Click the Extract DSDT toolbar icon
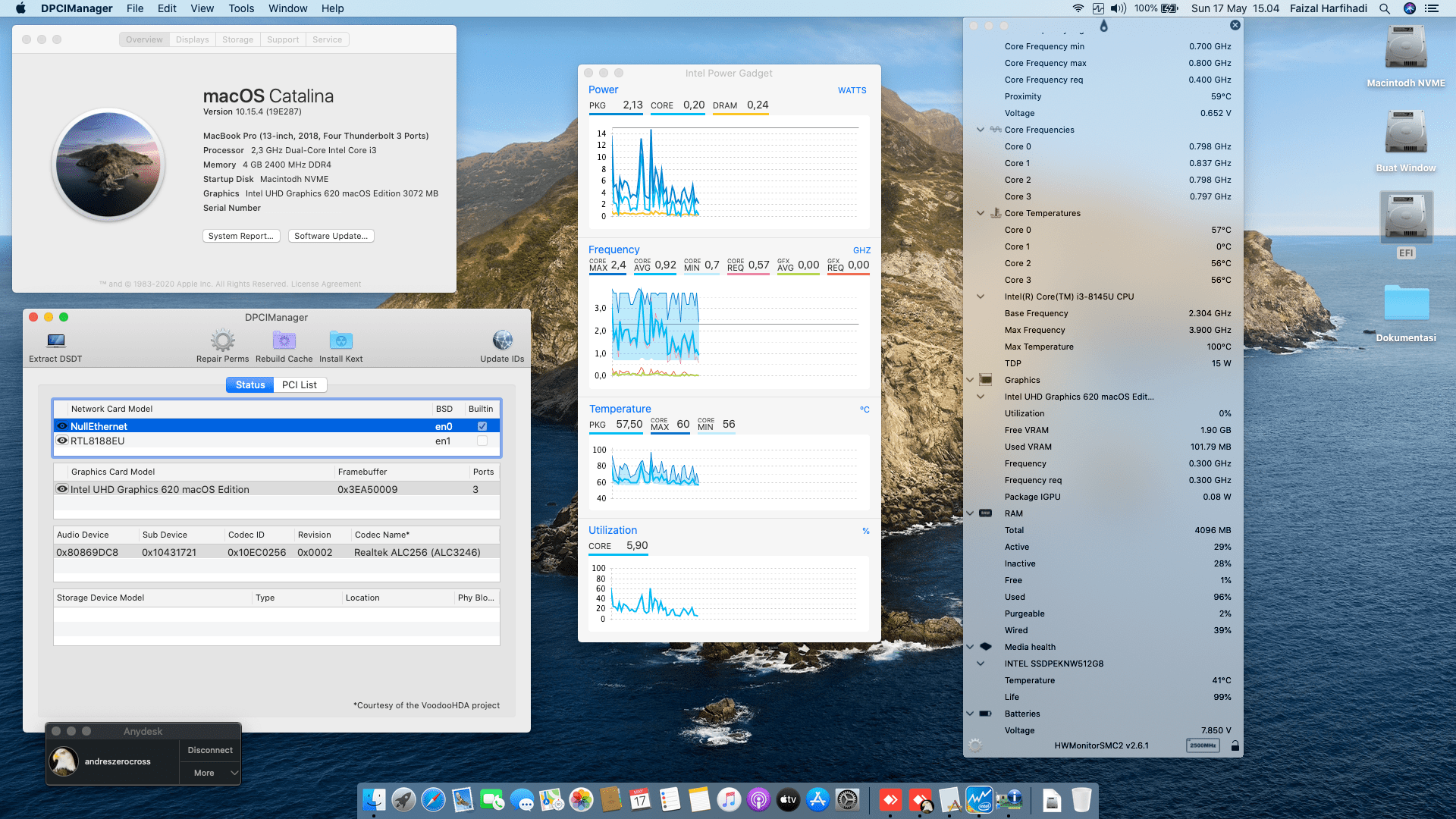Image resolution: width=1456 pixels, height=819 pixels. click(55, 340)
